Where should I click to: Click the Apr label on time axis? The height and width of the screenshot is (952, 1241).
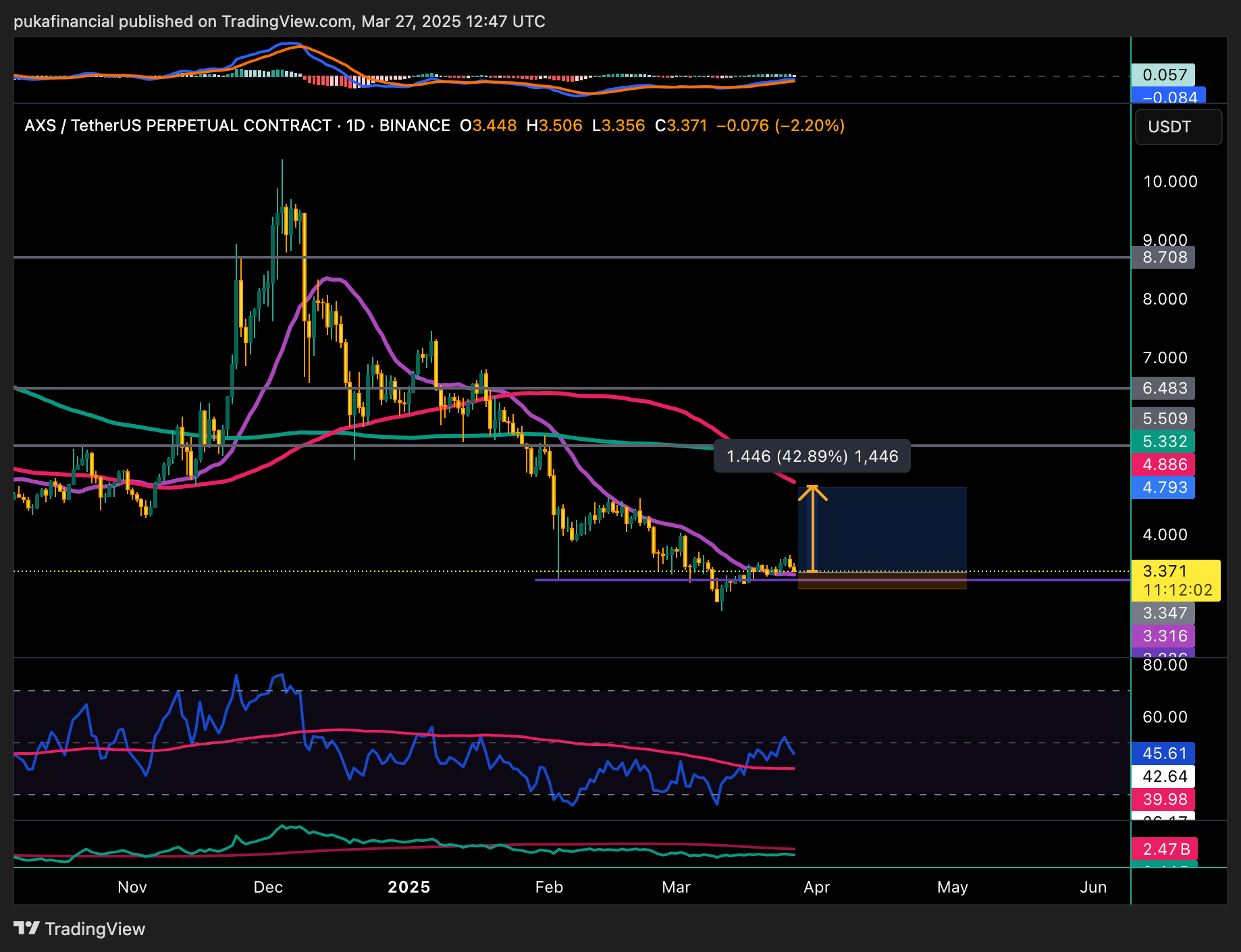click(x=816, y=887)
